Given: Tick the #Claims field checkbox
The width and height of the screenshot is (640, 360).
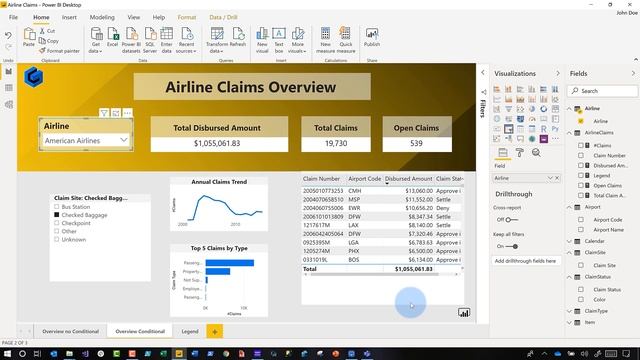Looking at the screenshot, I should (581, 145).
